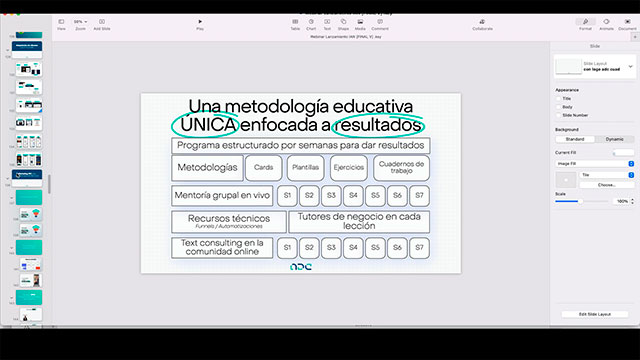Select S1 box in Mentoría grupal row
This screenshot has width=640, height=360.
(287, 196)
